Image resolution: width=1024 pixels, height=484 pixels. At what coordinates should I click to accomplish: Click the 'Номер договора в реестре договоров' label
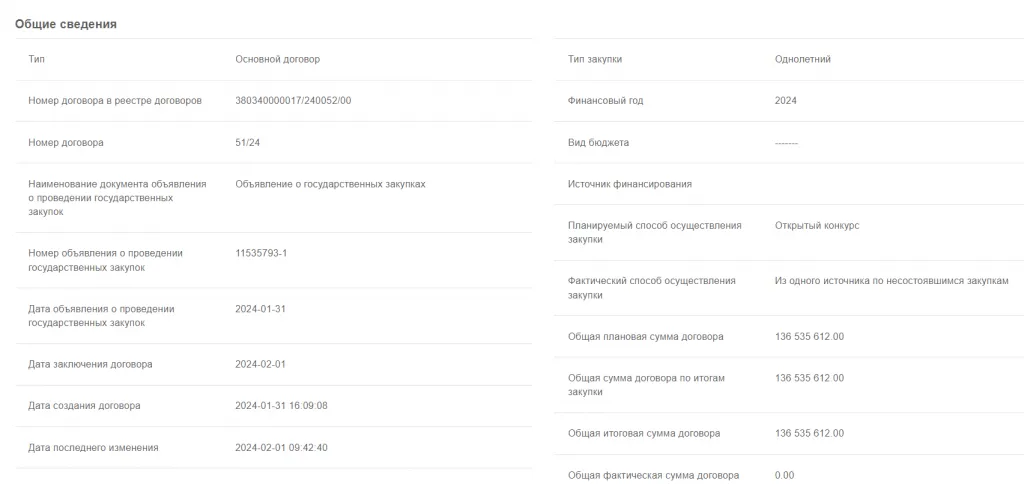pos(115,101)
